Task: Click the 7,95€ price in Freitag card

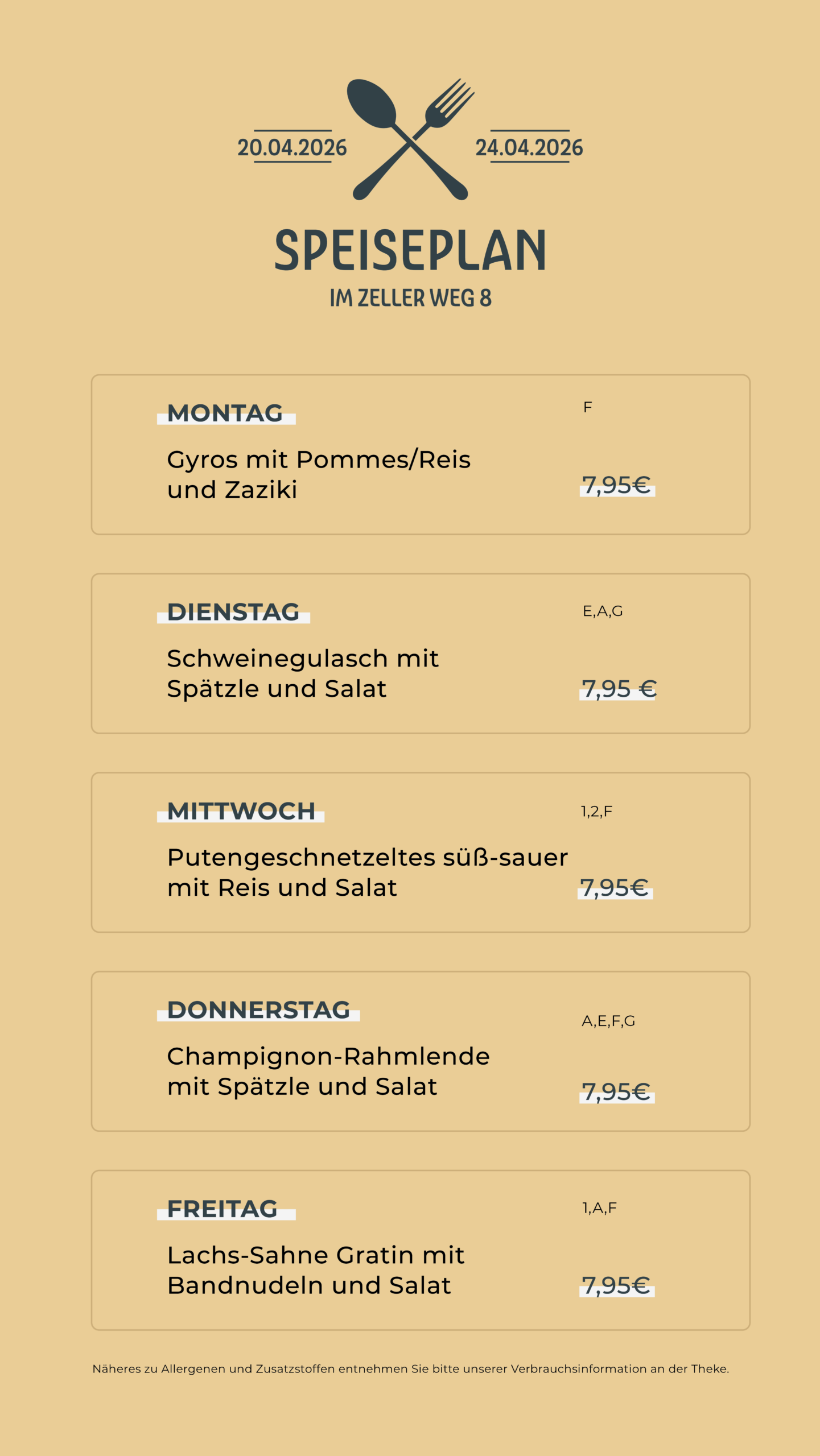Action: click(x=616, y=1286)
